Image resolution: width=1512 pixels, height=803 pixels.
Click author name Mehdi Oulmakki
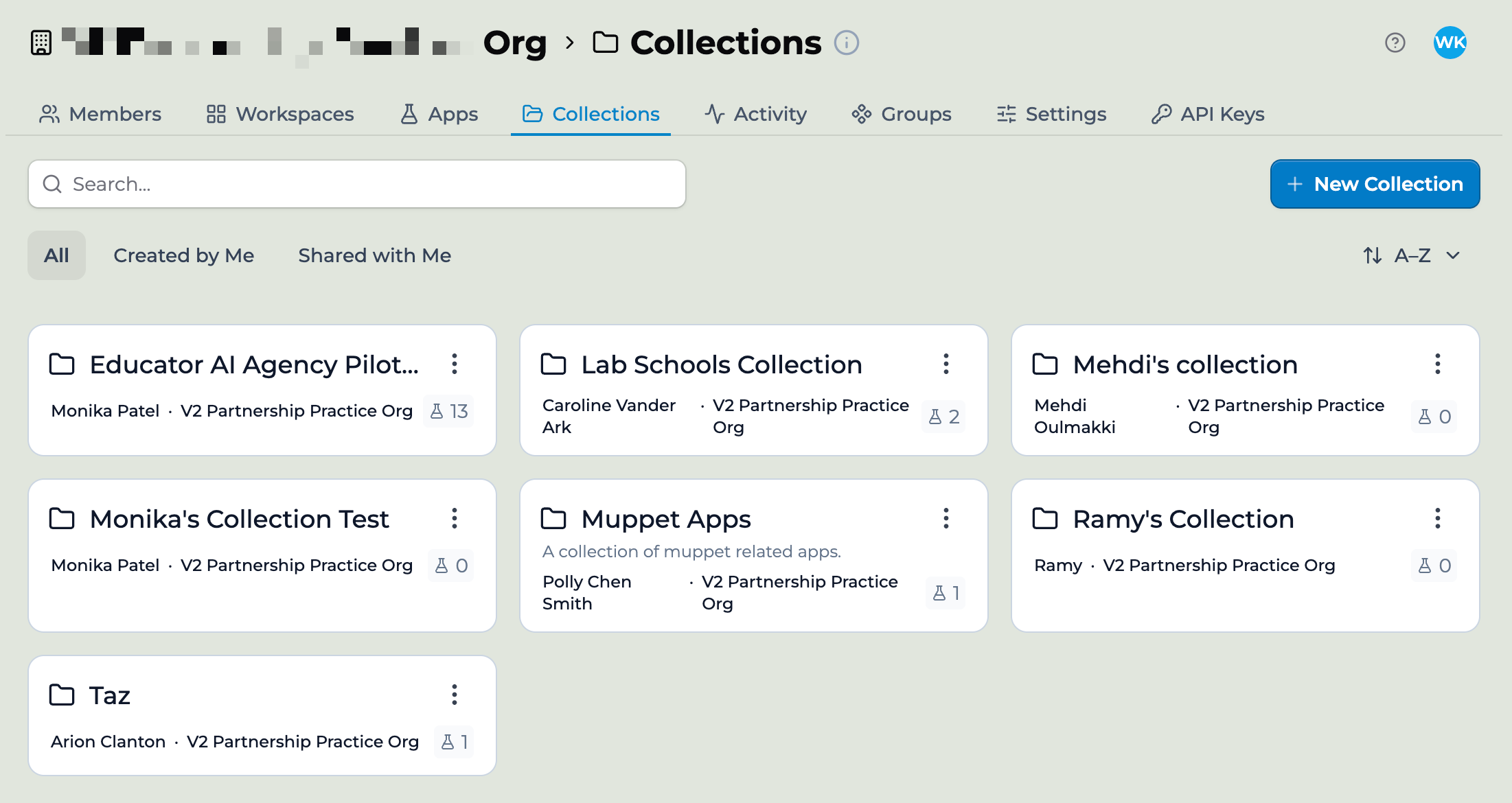1075,416
